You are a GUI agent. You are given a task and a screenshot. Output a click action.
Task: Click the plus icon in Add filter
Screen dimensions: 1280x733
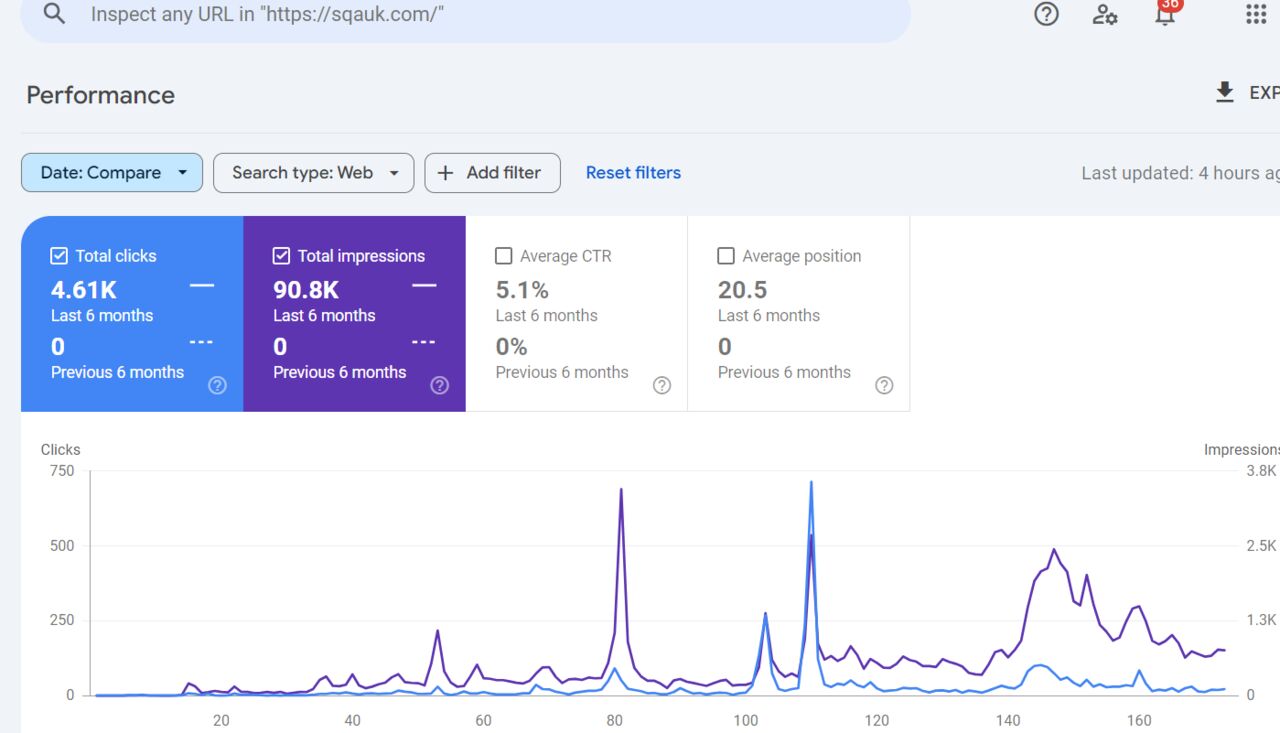click(x=445, y=172)
